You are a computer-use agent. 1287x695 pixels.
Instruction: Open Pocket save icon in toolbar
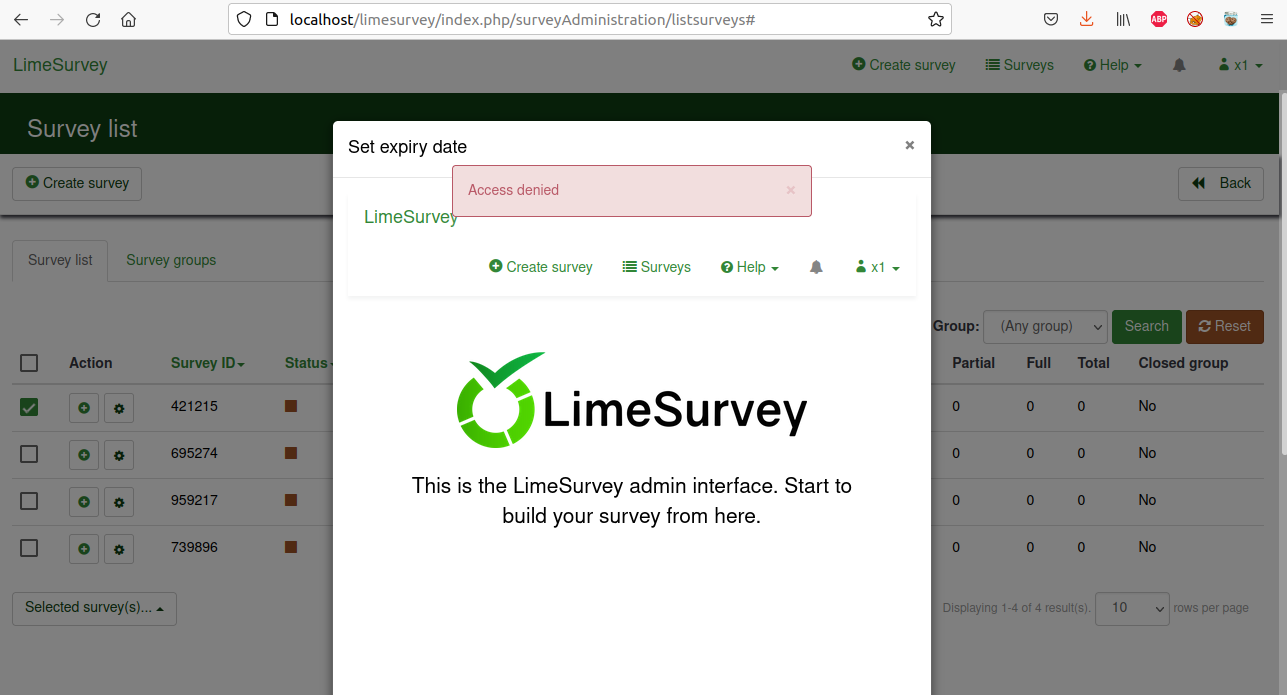[1051, 19]
